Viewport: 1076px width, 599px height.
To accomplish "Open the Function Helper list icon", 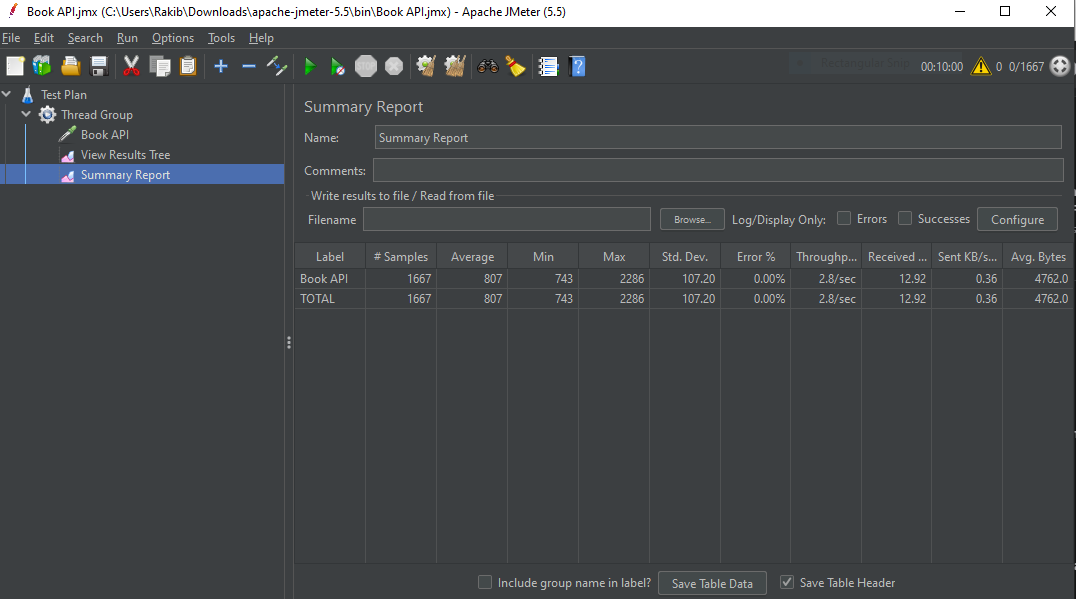I will [548, 67].
